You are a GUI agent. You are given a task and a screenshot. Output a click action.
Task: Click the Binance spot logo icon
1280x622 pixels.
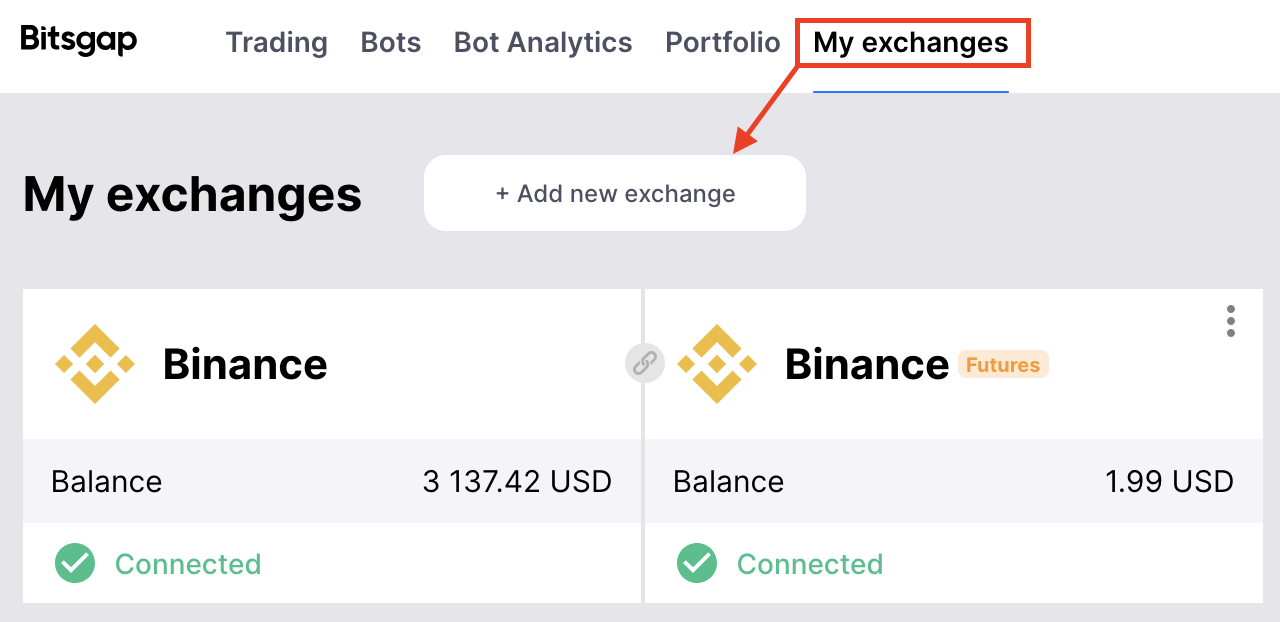point(95,364)
